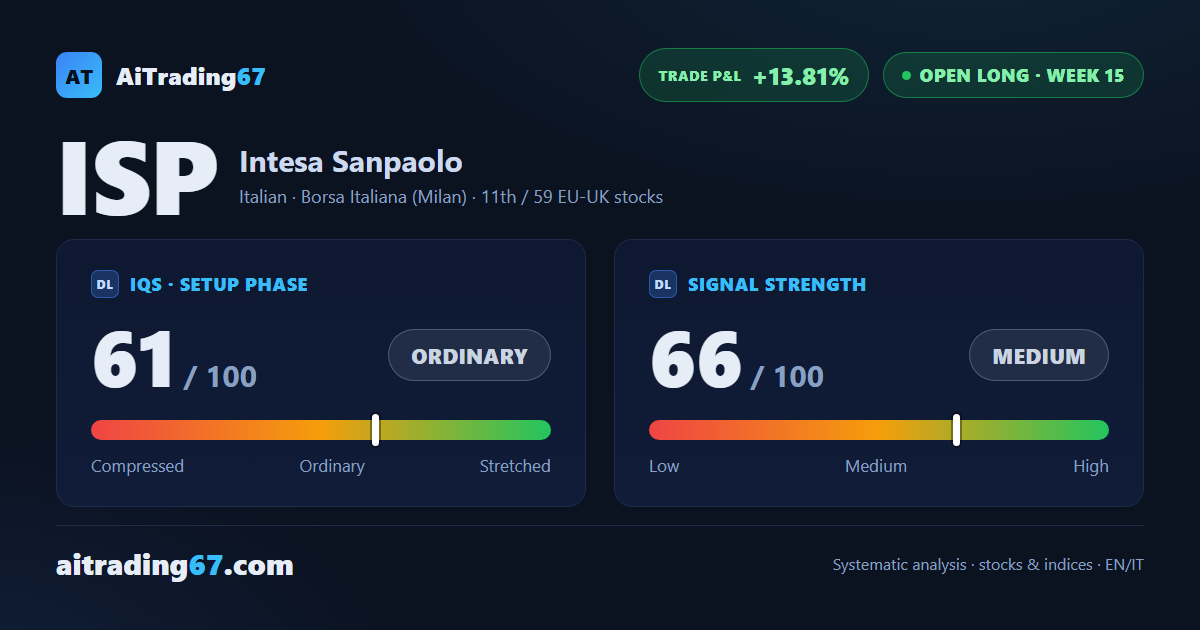Select the Open Long Week 15 badge
The height and width of the screenshot is (630, 1200).
[1013, 75]
